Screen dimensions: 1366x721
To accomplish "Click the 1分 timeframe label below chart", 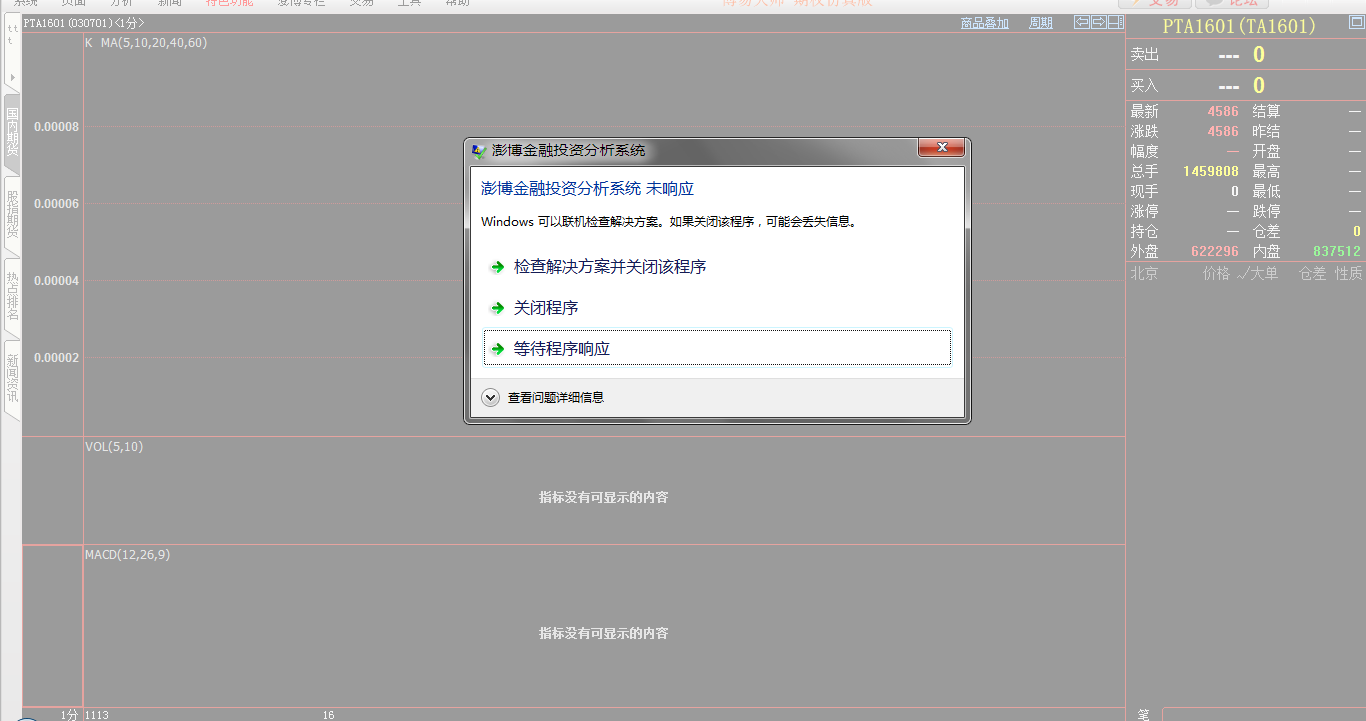I will pyautogui.click(x=68, y=714).
